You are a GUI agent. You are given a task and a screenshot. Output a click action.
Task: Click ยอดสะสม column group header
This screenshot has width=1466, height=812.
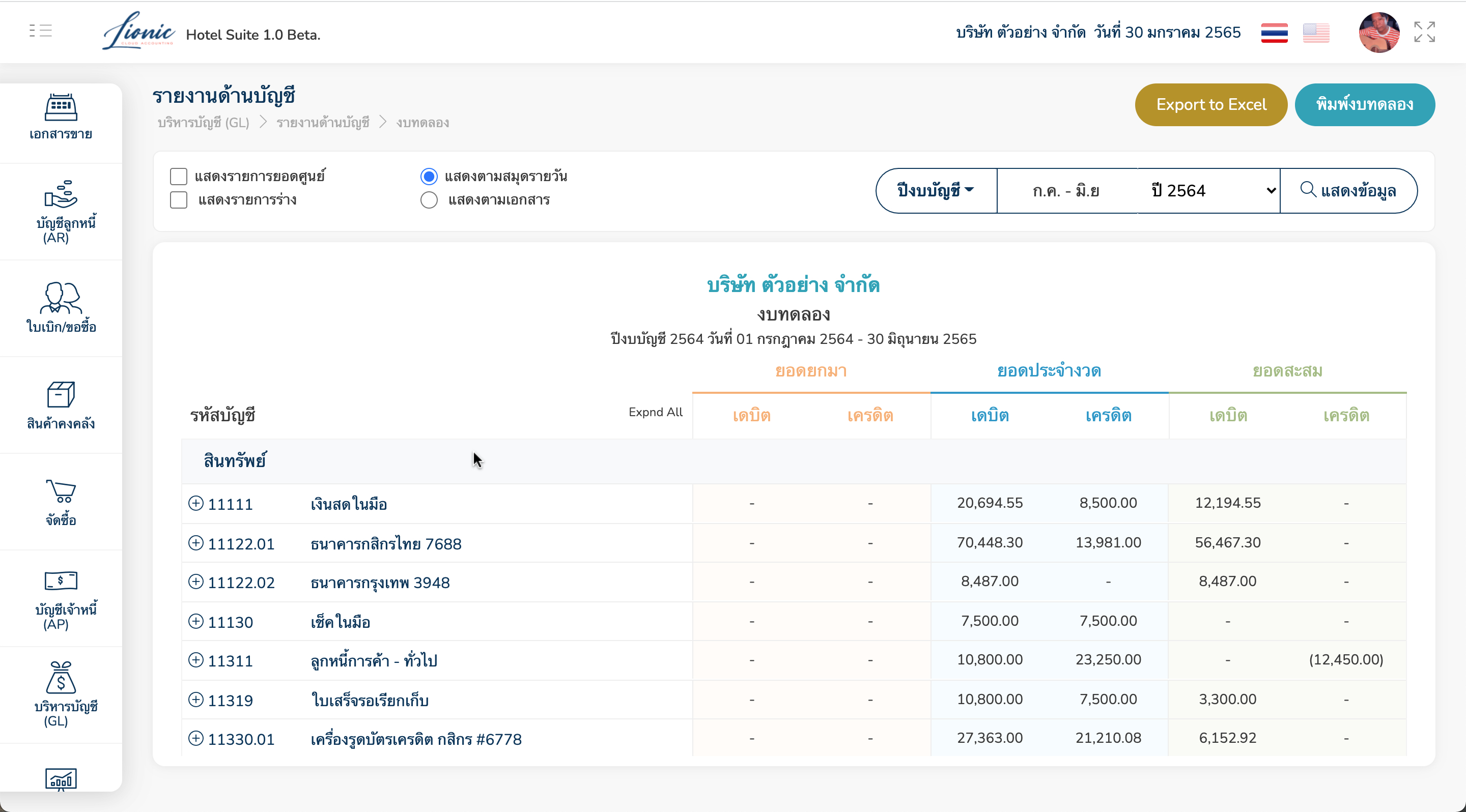pos(1287,371)
